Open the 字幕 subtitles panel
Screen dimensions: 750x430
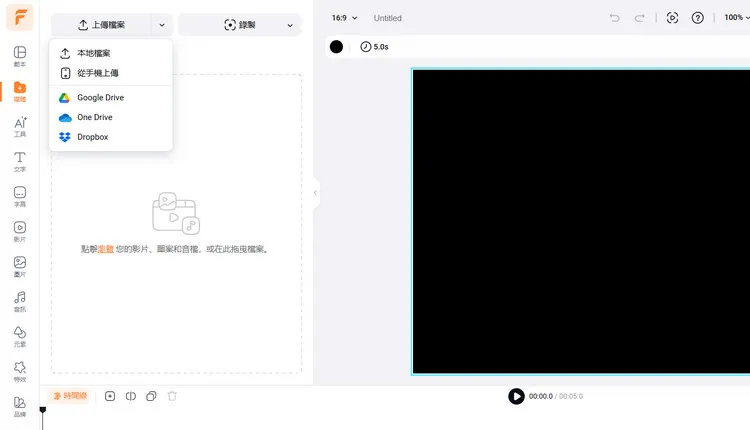(x=20, y=196)
